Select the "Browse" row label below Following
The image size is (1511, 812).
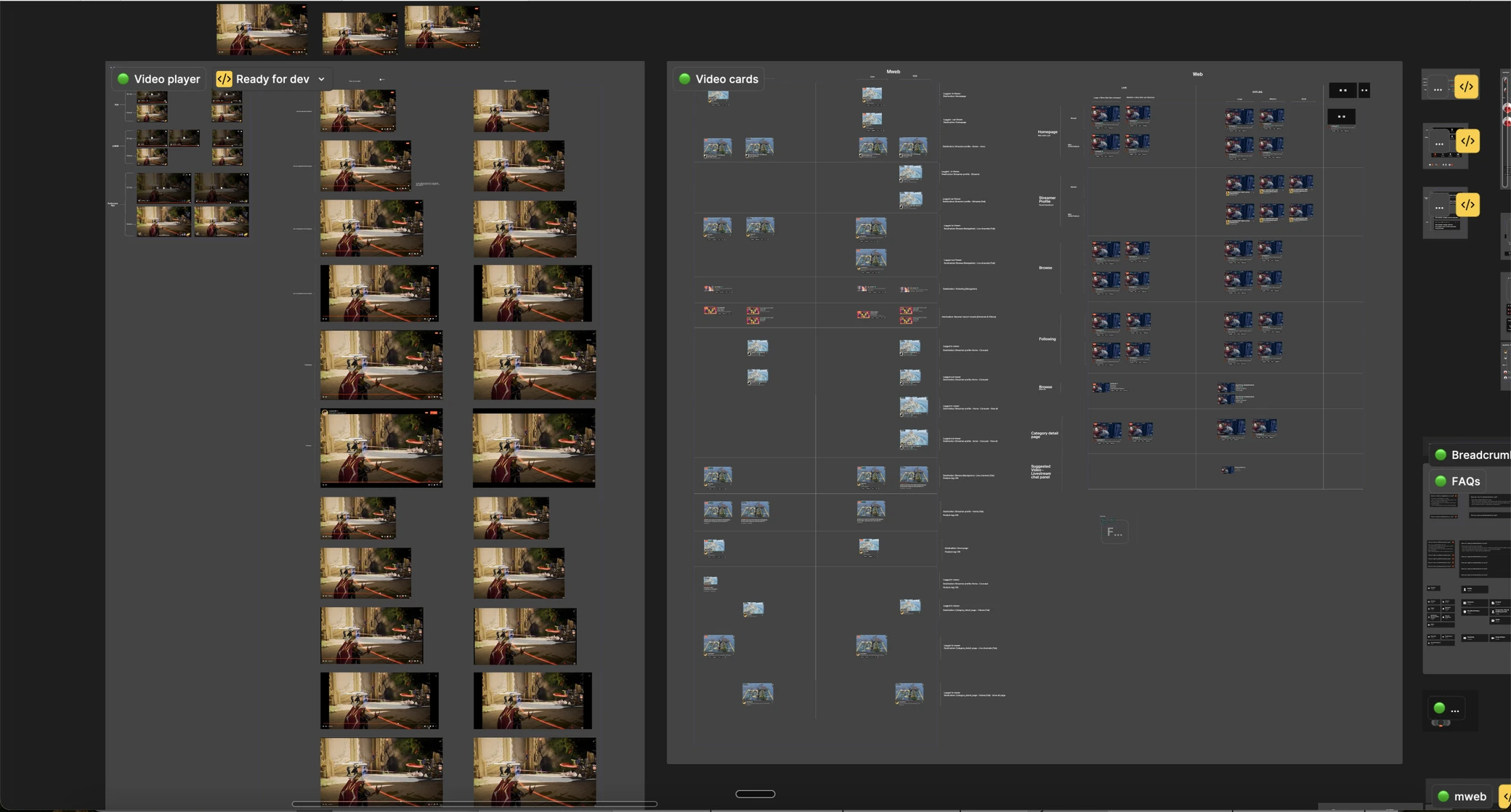pos(1045,387)
